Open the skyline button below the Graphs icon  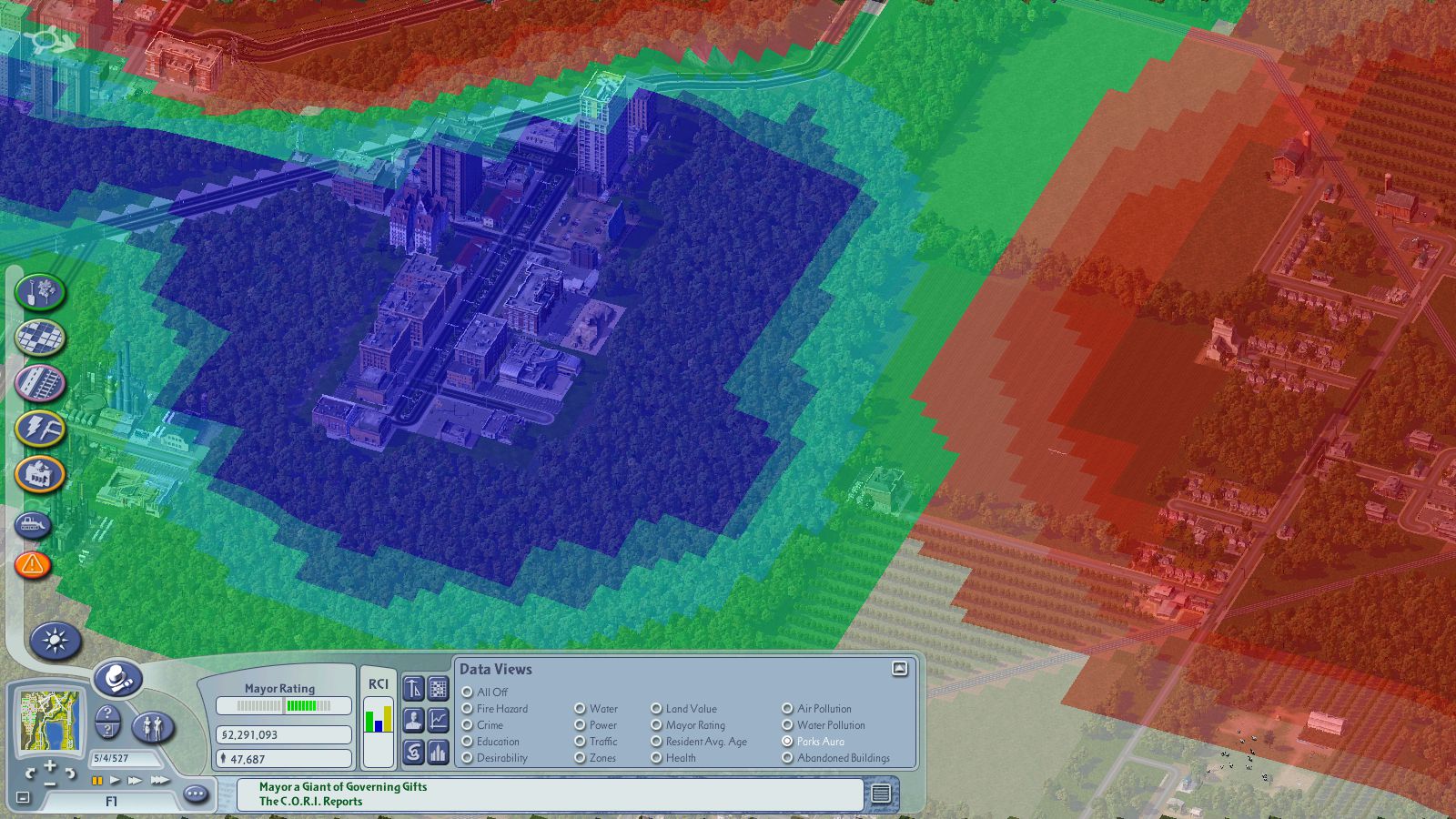coord(439,753)
